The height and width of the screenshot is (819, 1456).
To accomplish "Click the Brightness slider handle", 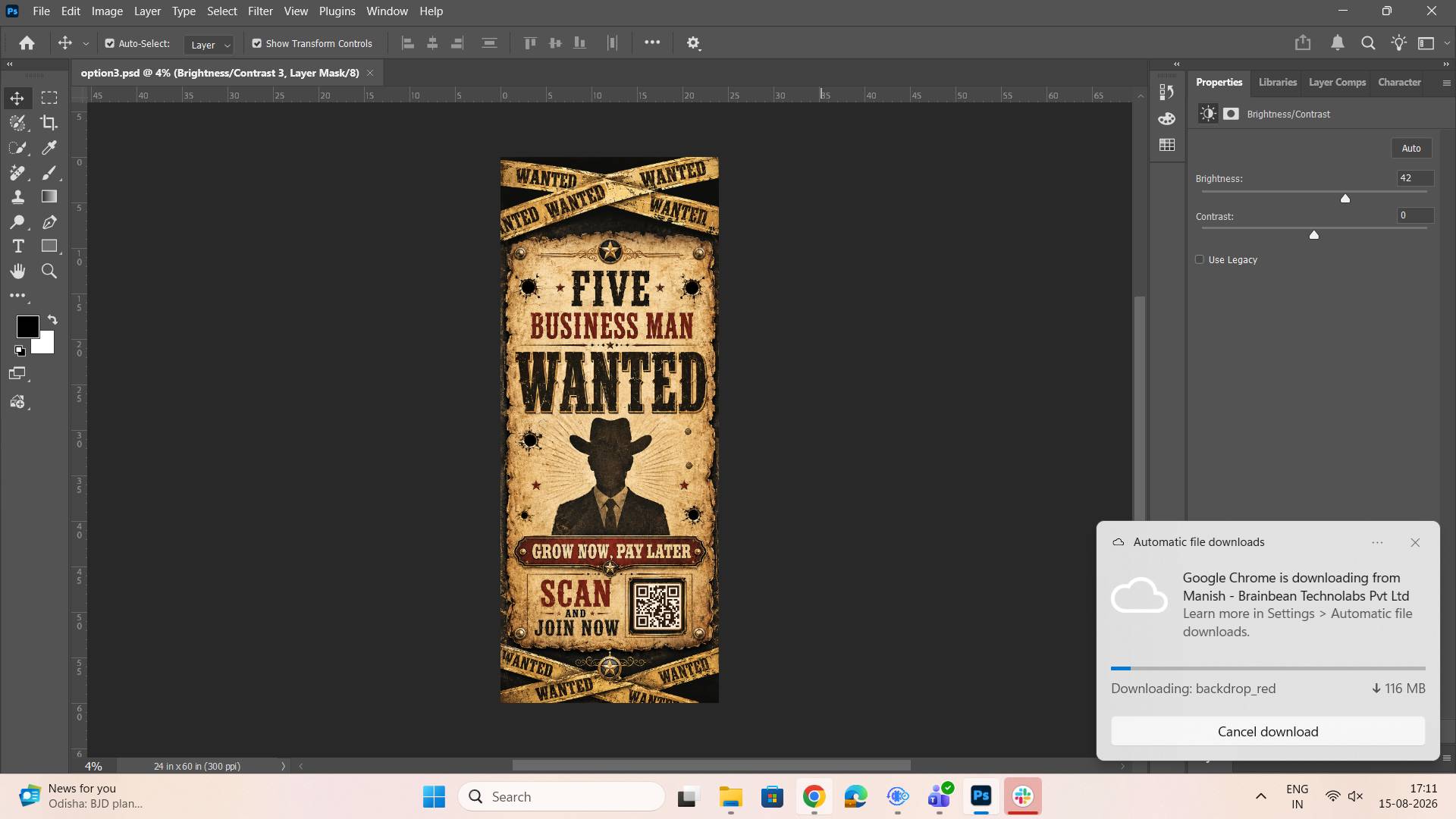I will pyautogui.click(x=1345, y=199).
